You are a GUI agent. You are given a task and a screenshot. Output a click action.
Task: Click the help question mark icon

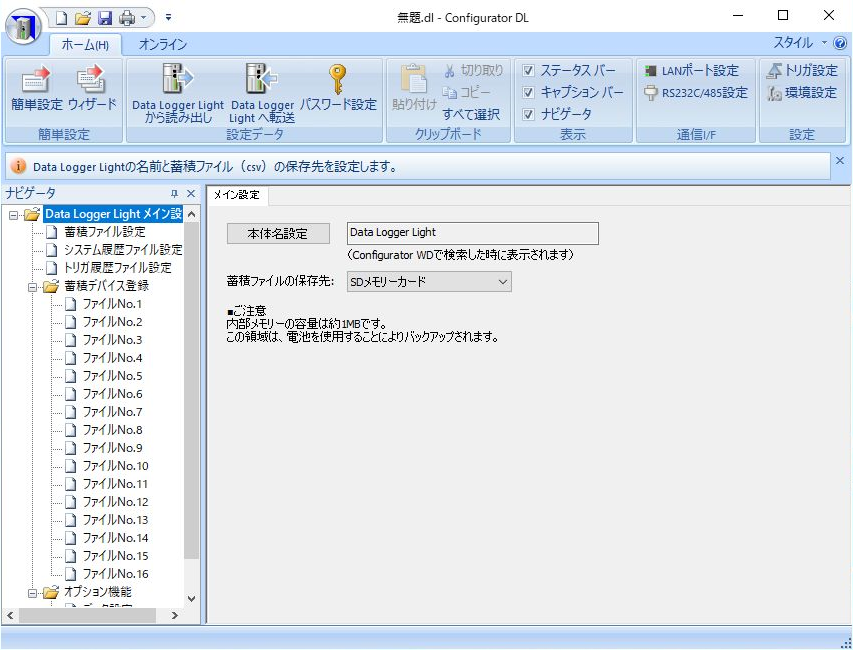point(840,43)
